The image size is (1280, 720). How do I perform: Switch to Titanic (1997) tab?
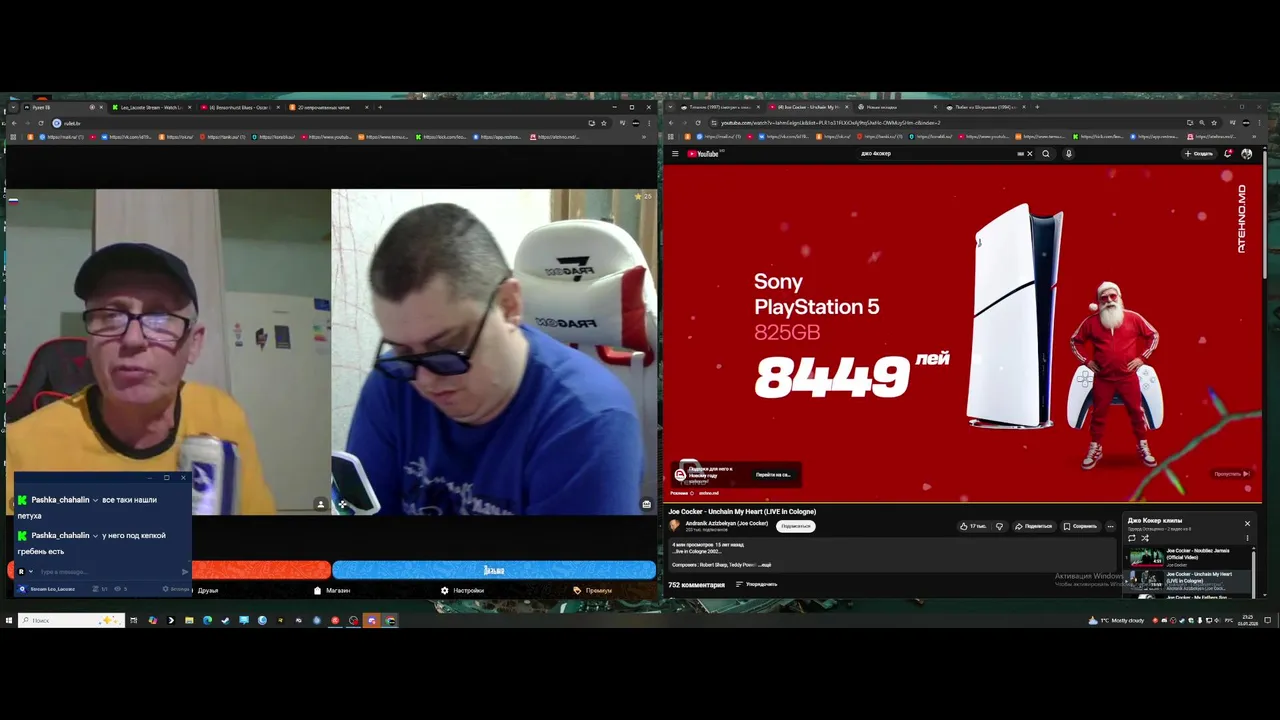click(x=719, y=107)
